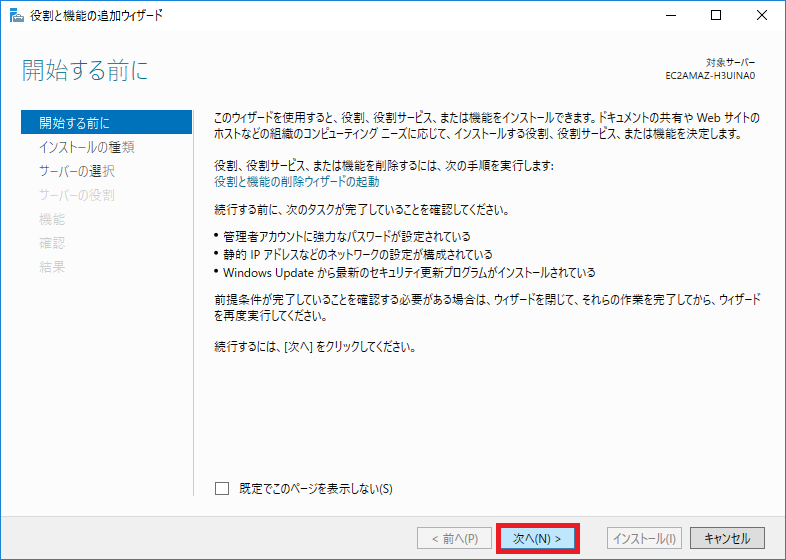The height and width of the screenshot is (560, 786).
Task: Select the 結果 step in sidebar
Action: point(52,267)
